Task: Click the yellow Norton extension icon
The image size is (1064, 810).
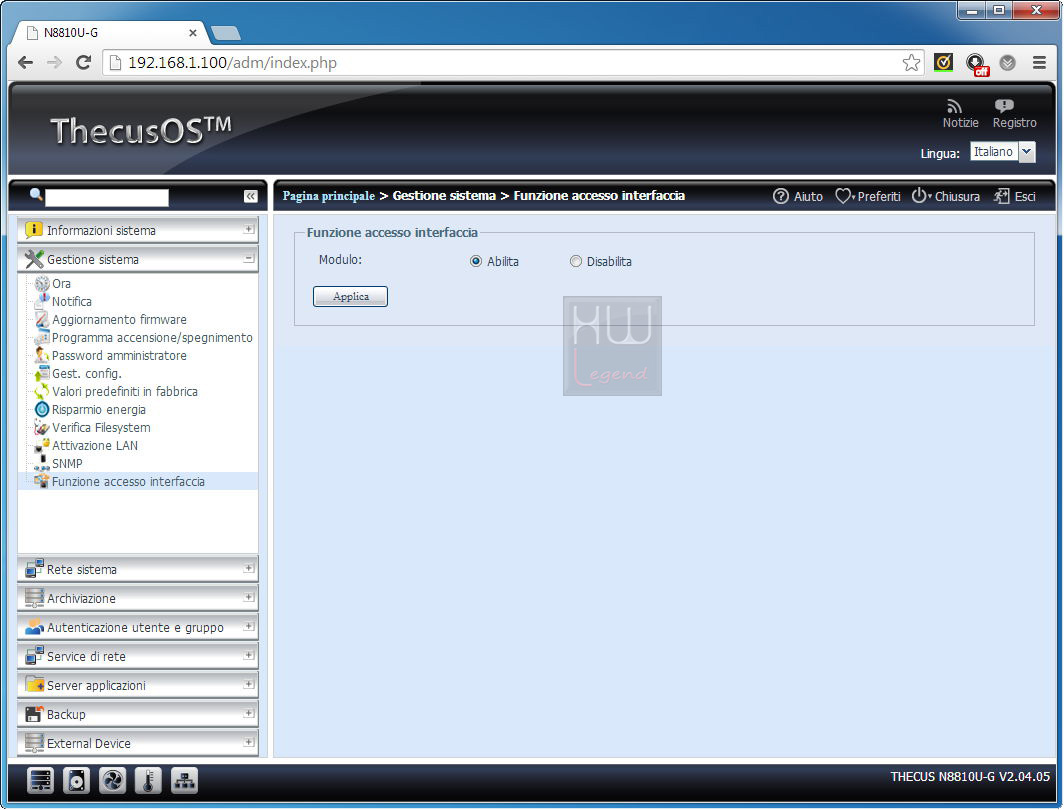Action: coord(943,62)
